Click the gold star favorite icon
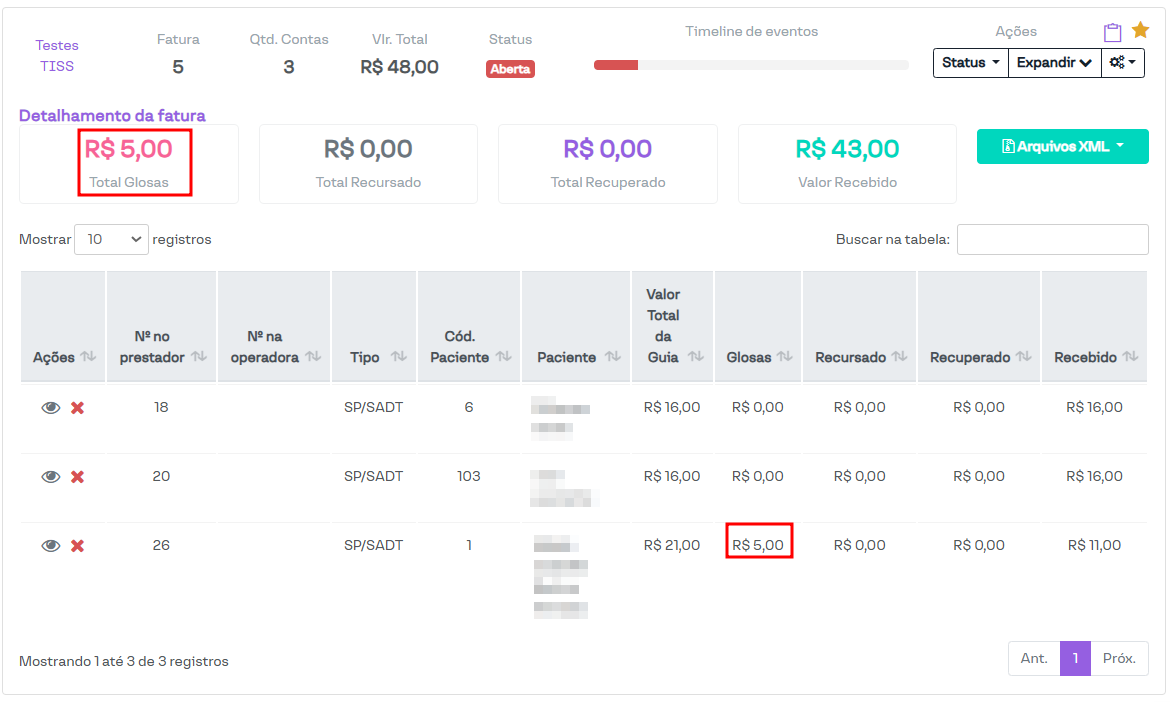This screenshot has width=1175, height=702. pyautogui.click(x=1140, y=31)
